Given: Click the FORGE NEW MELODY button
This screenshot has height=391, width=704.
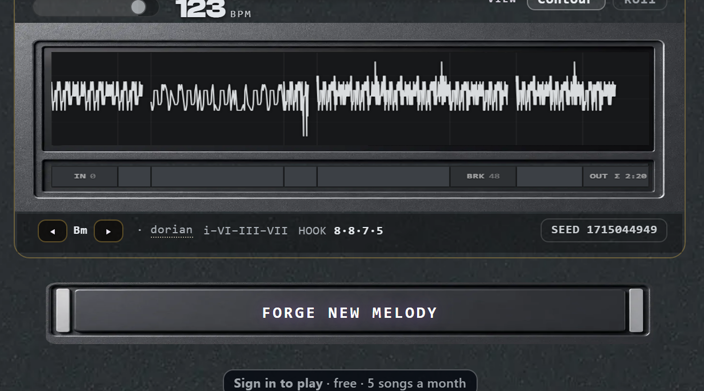Looking at the screenshot, I should [349, 312].
